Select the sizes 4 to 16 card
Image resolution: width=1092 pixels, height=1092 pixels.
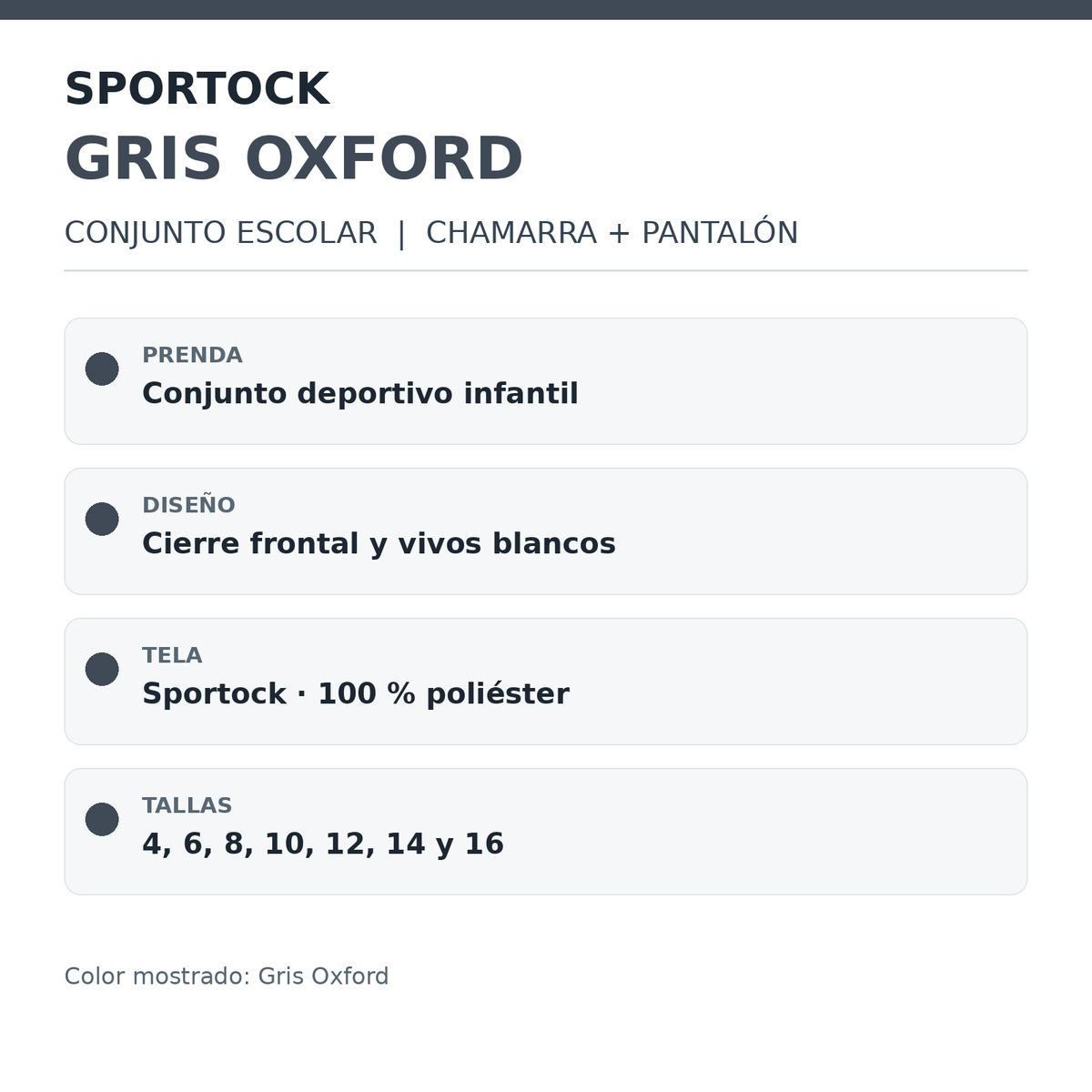click(546, 832)
